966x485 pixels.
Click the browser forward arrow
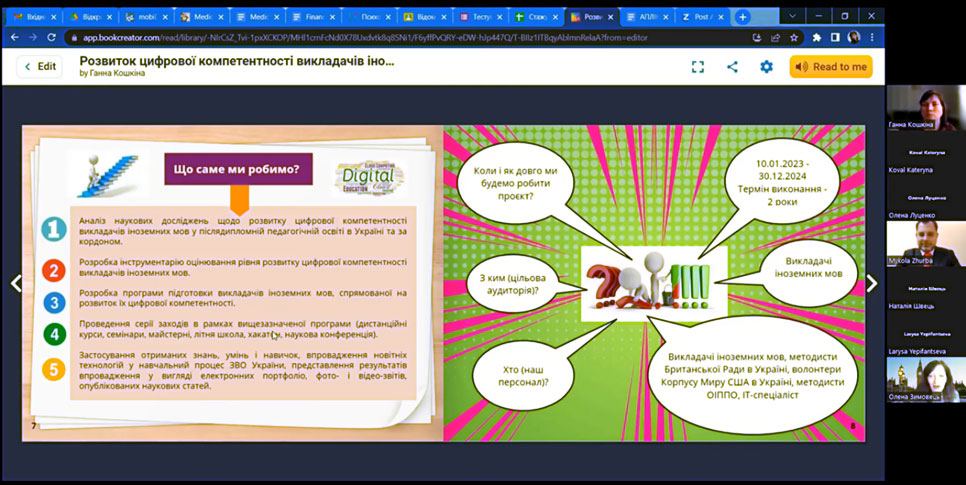(33, 38)
